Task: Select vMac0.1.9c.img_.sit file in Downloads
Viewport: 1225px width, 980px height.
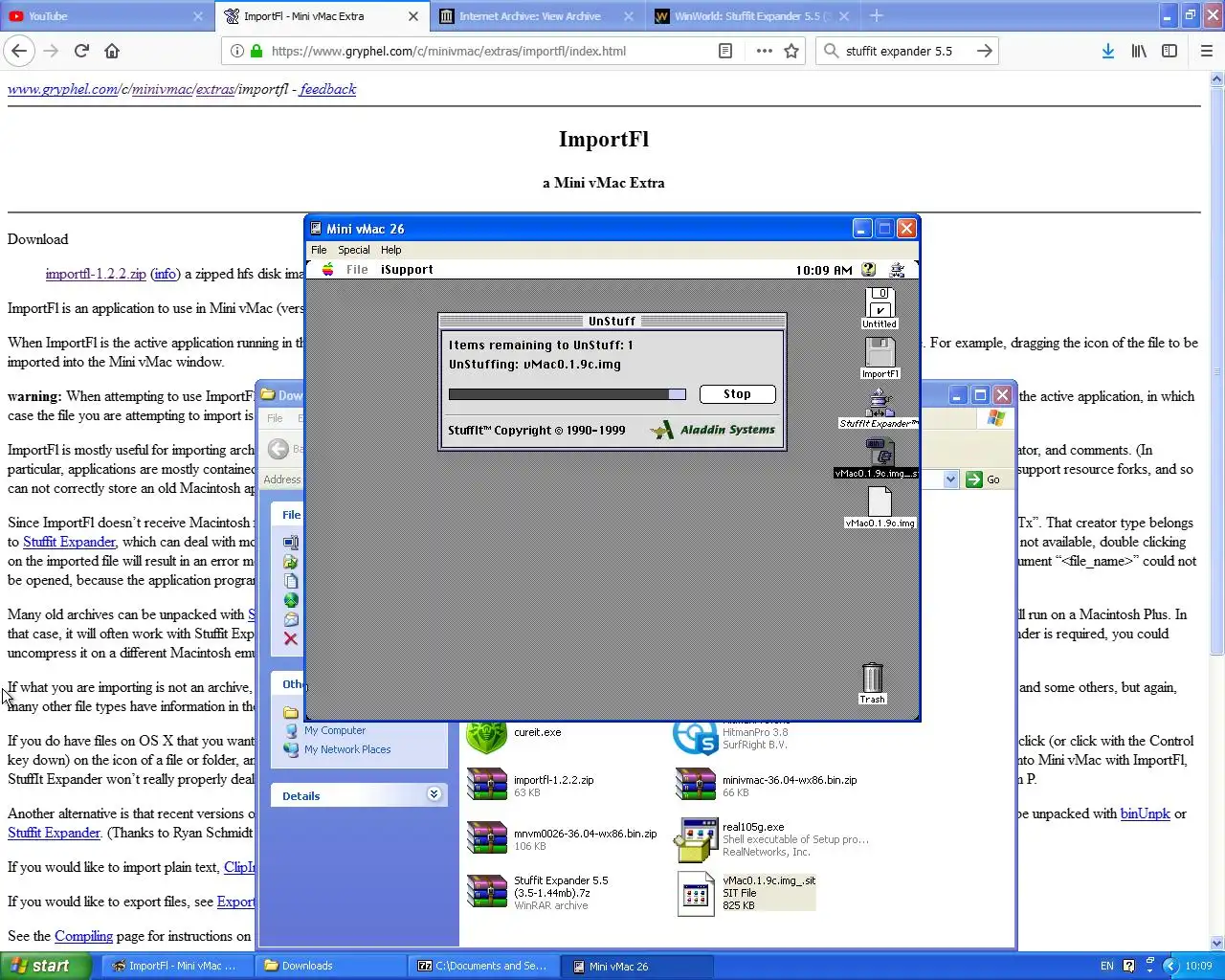Action: point(746,893)
